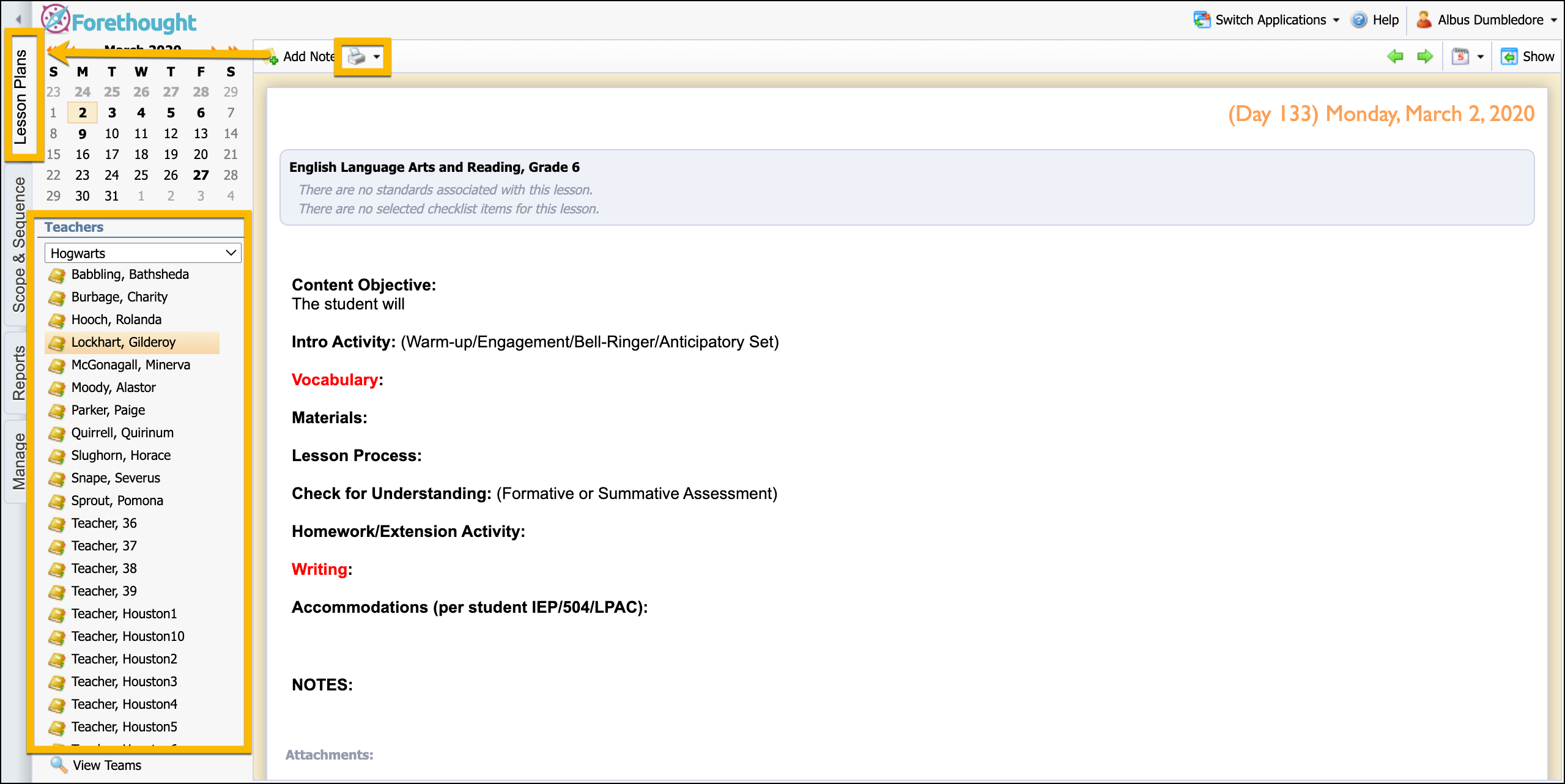Click the calendar view icon
Screen dimensions: 1565x784
tap(1460, 56)
